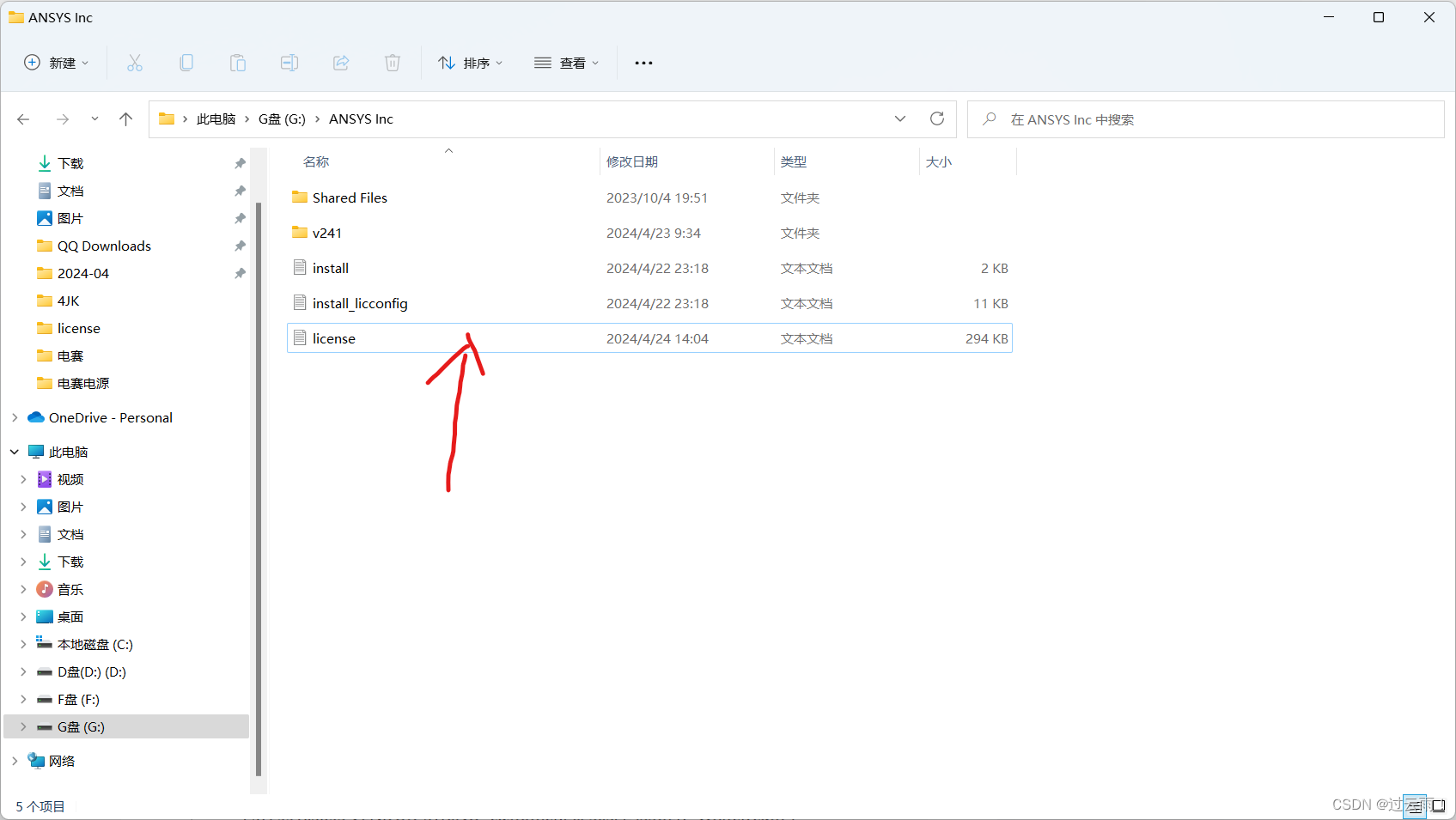Click the back navigation button
The height and width of the screenshot is (820, 1456).
coord(23,118)
